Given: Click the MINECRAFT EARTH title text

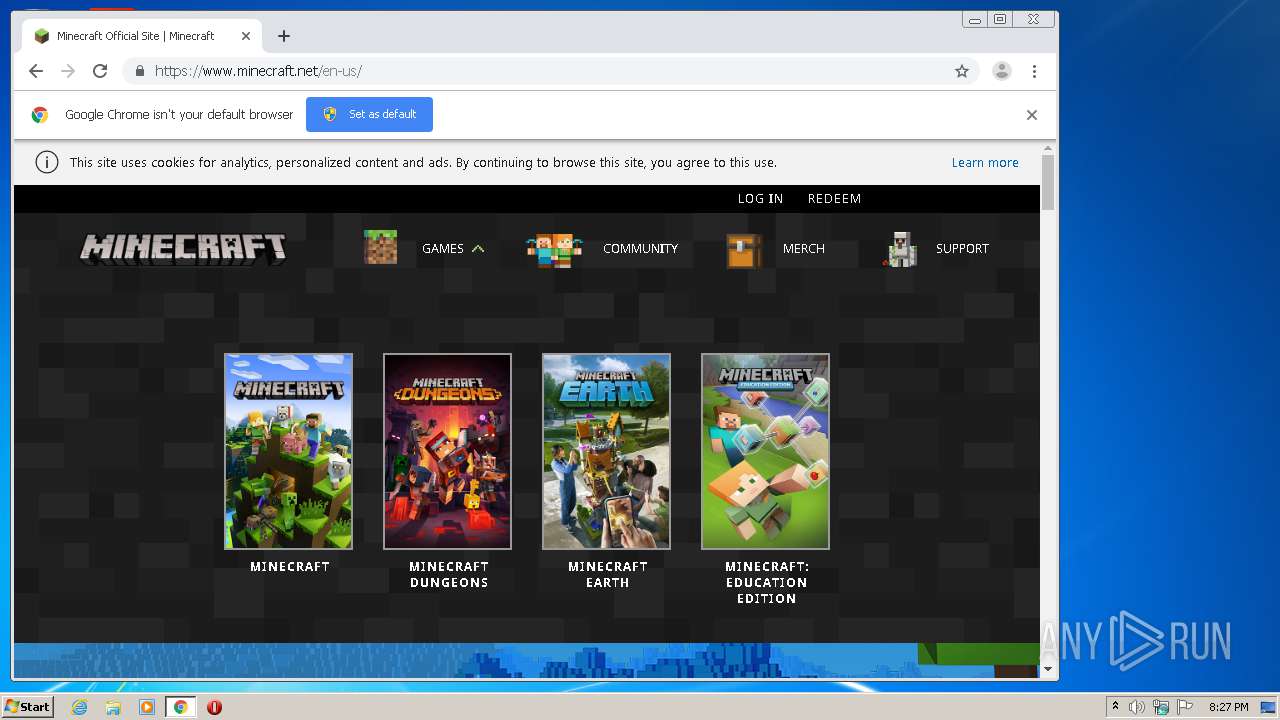Looking at the screenshot, I should (607, 574).
